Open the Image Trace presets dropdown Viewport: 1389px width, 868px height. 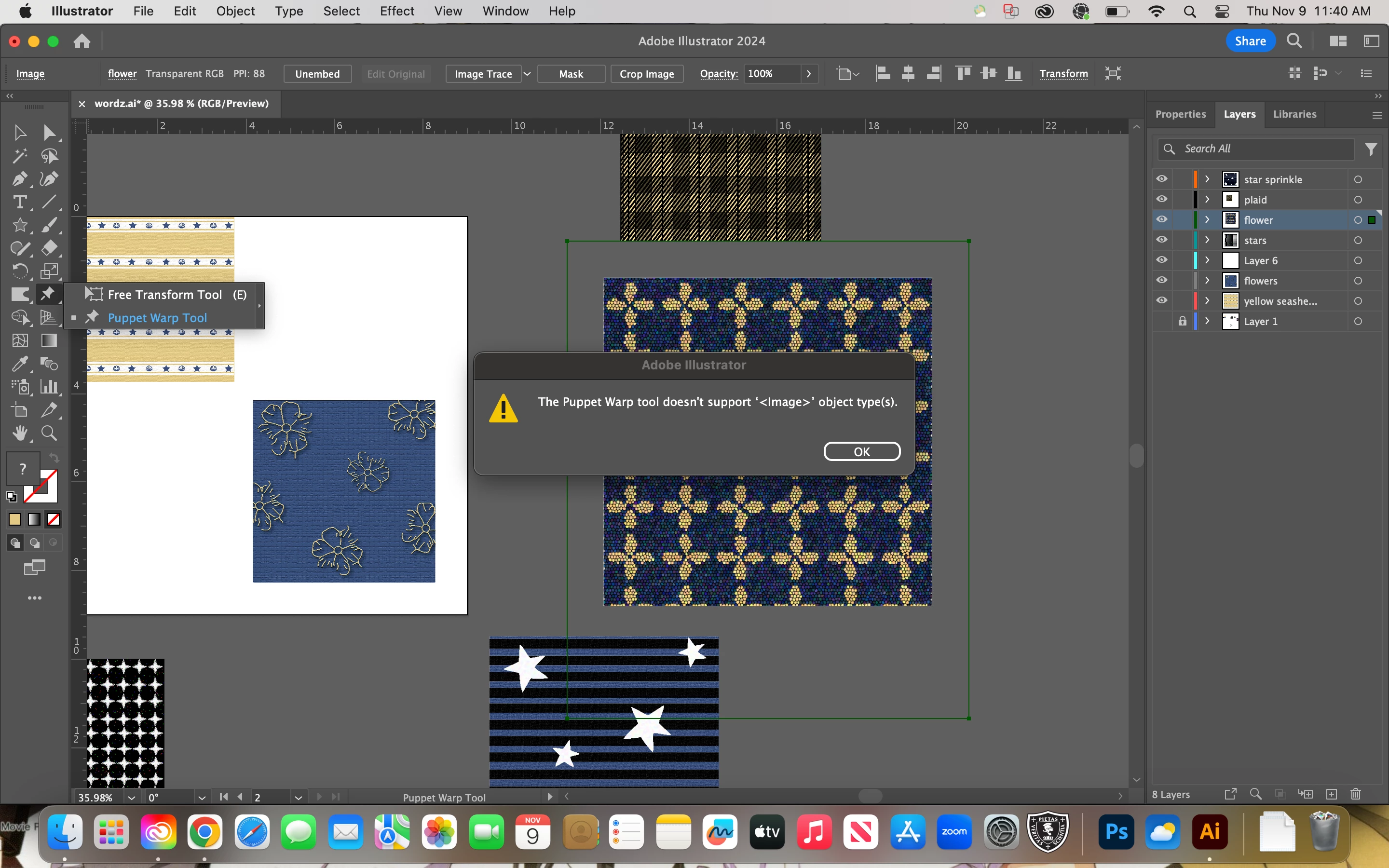tap(527, 74)
